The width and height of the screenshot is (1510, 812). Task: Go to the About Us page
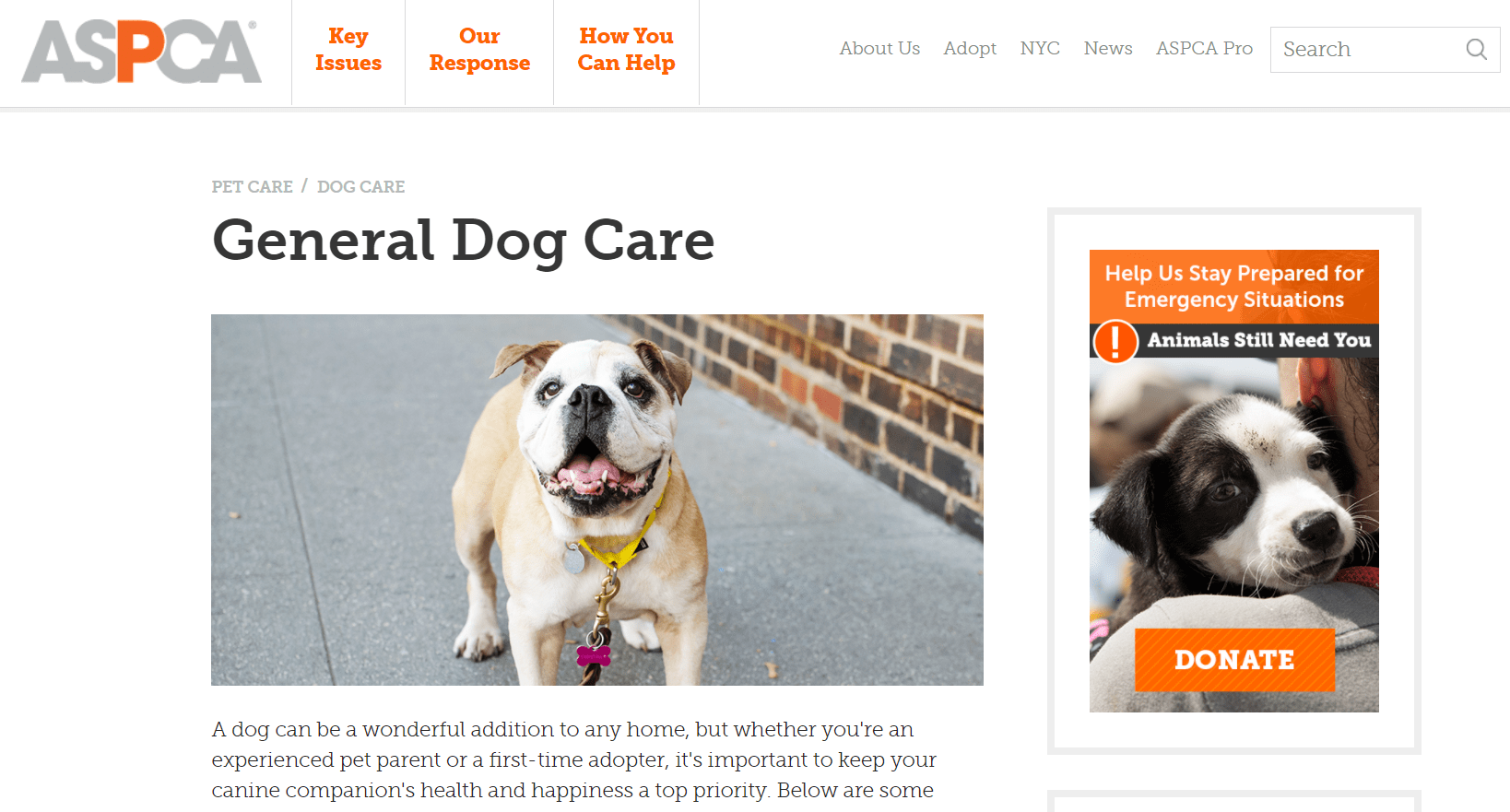pos(879,48)
